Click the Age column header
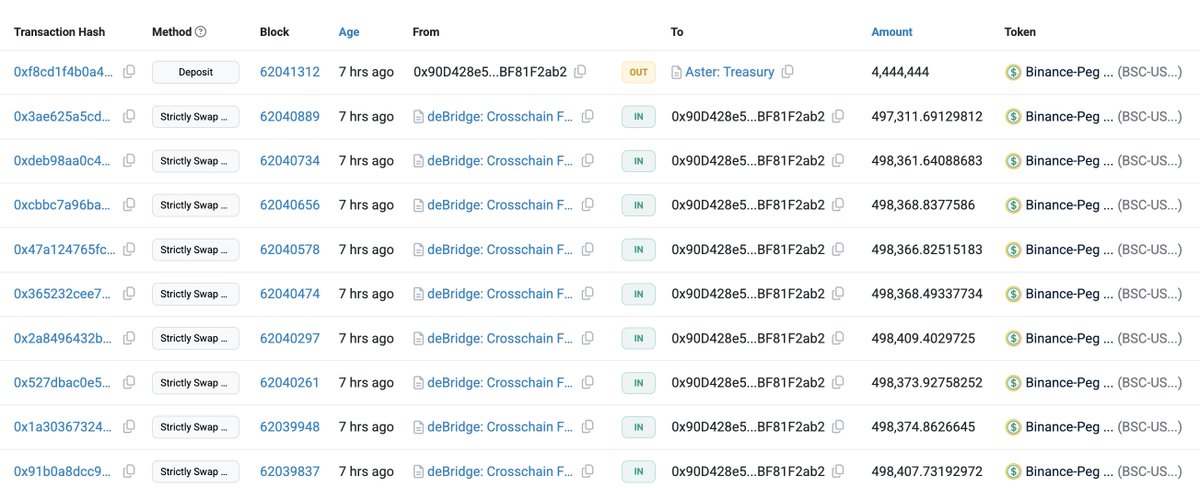1200x488 pixels. 349,32
